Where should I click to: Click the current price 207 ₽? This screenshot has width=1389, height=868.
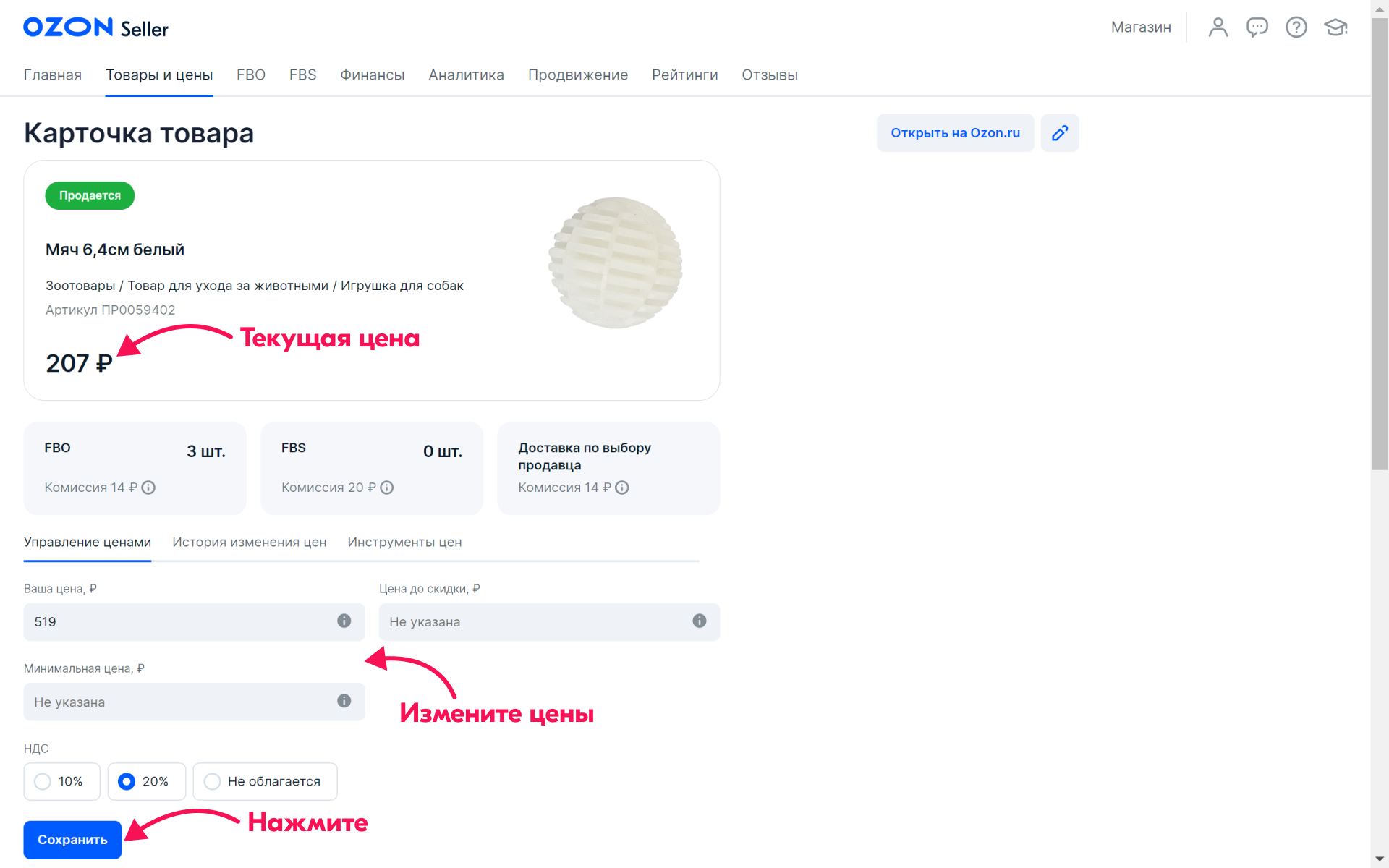(80, 363)
